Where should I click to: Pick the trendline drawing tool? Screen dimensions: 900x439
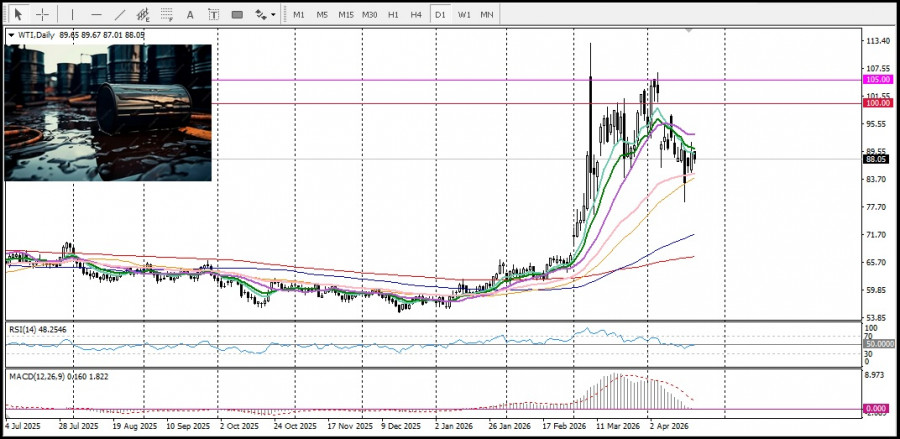click(x=120, y=14)
